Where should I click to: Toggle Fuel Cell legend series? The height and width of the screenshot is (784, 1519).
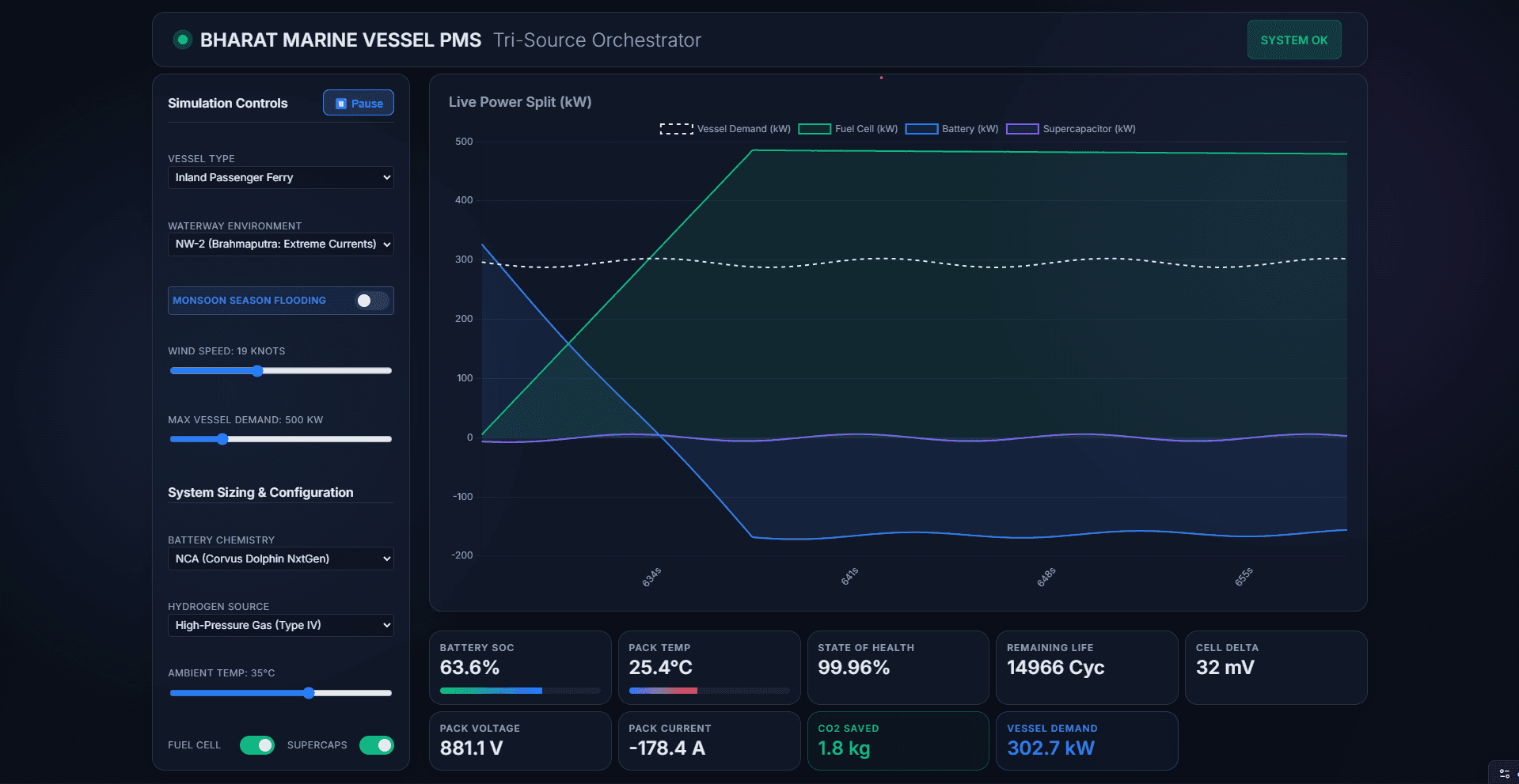click(848, 129)
